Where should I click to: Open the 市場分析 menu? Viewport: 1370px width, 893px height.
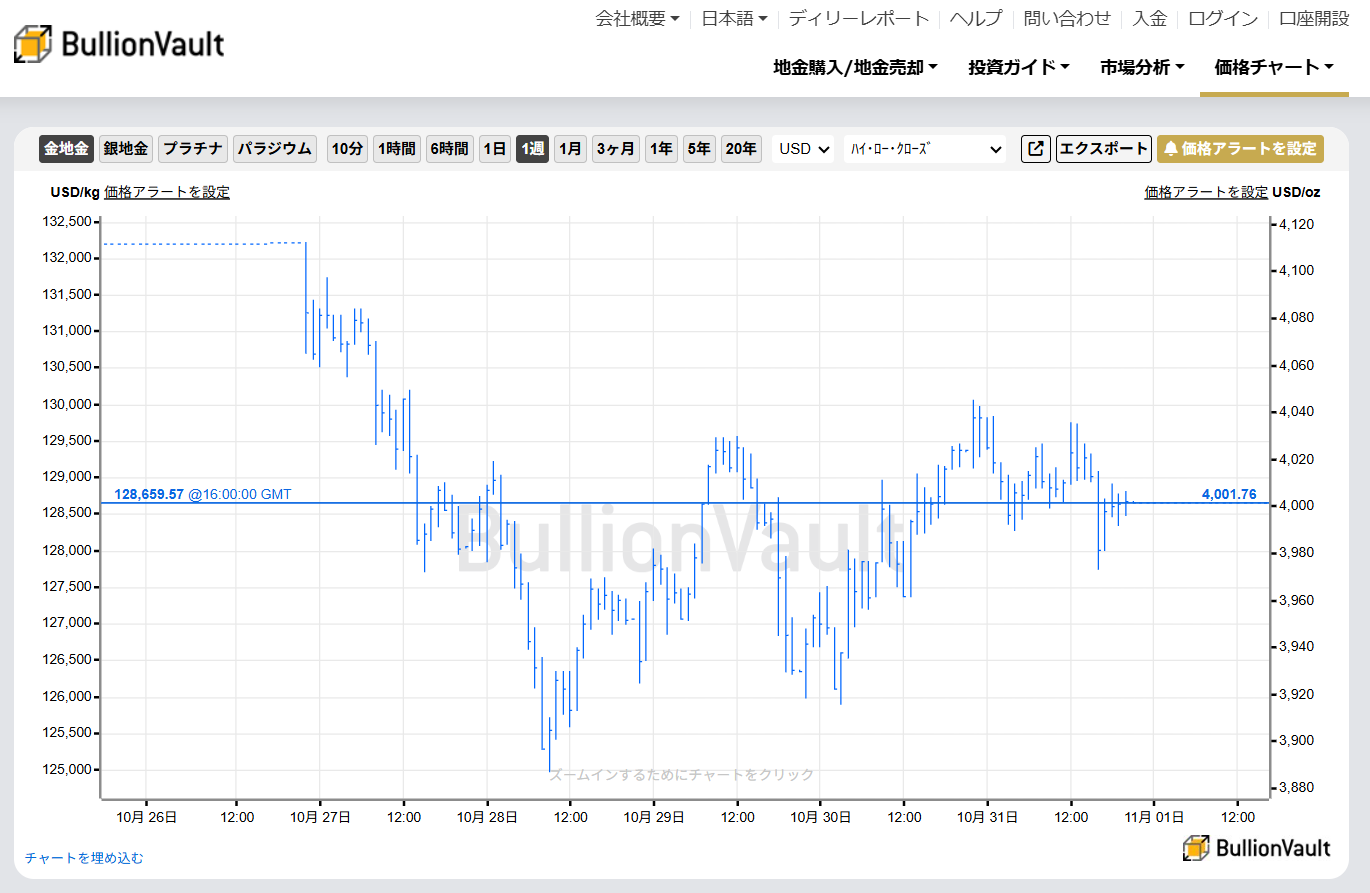pos(1140,66)
